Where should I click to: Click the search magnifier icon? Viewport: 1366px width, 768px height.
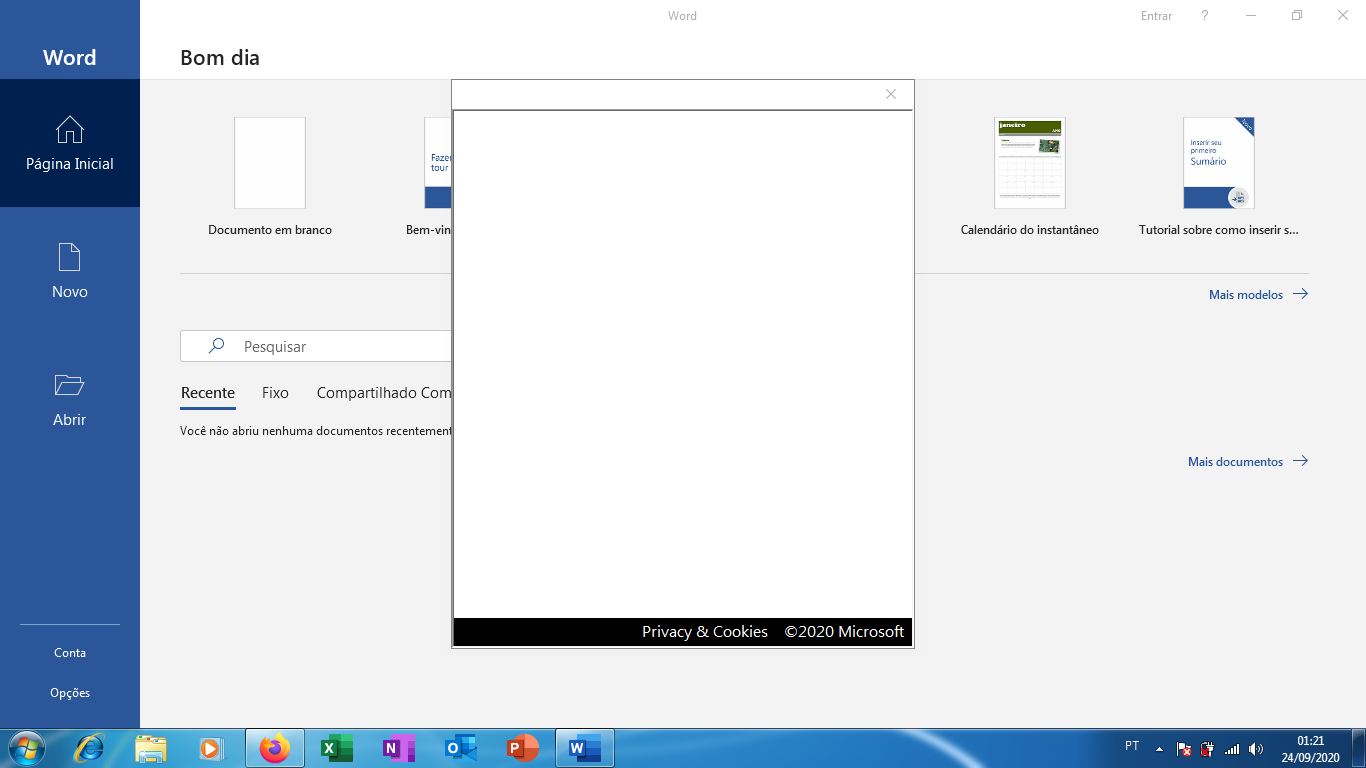(216, 346)
